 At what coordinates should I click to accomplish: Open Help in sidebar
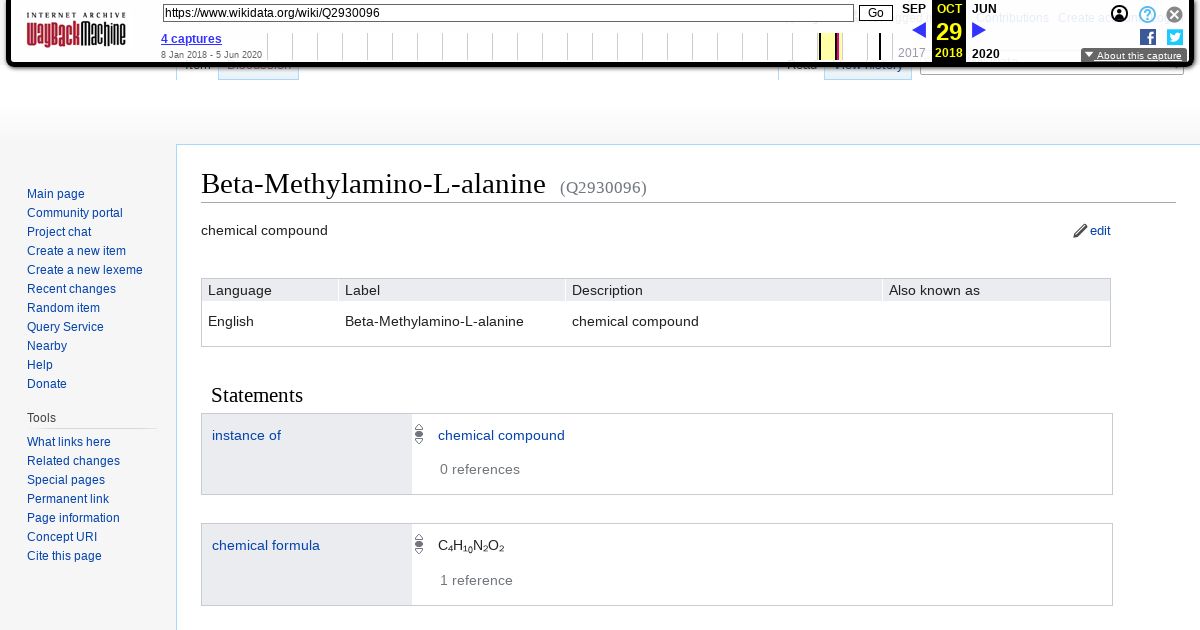40,365
